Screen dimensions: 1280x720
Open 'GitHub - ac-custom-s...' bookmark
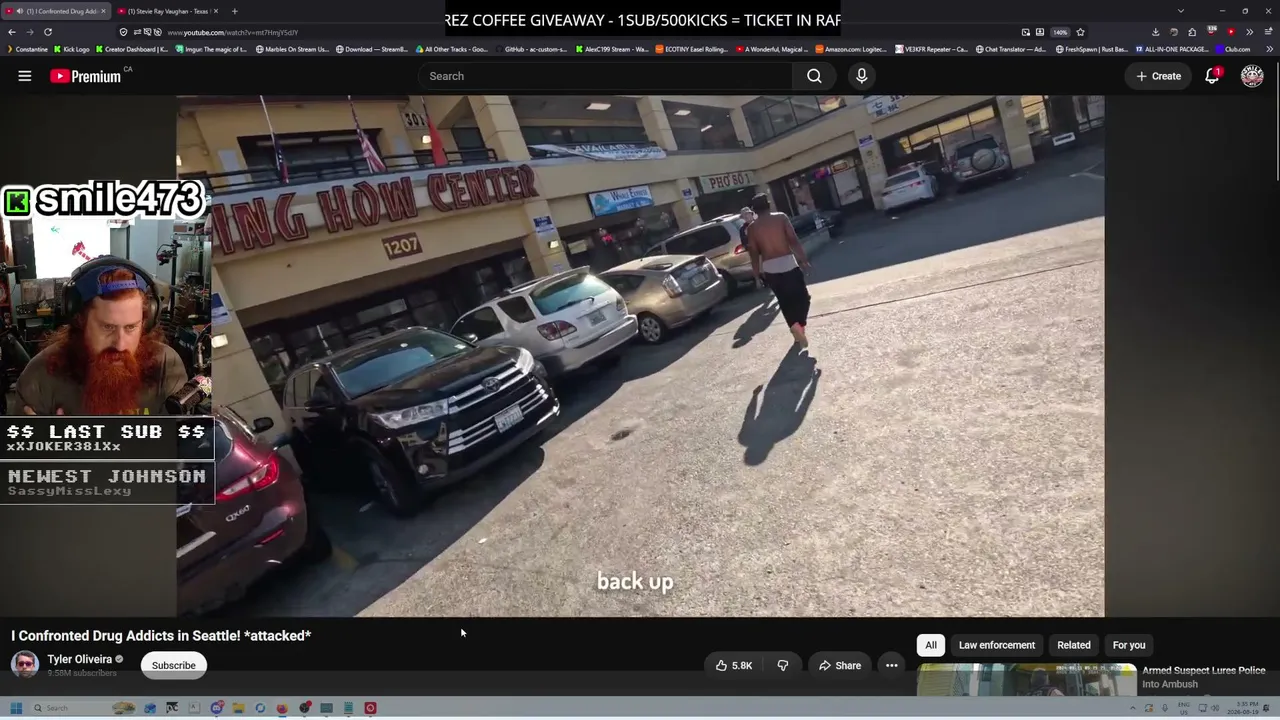(531, 49)
